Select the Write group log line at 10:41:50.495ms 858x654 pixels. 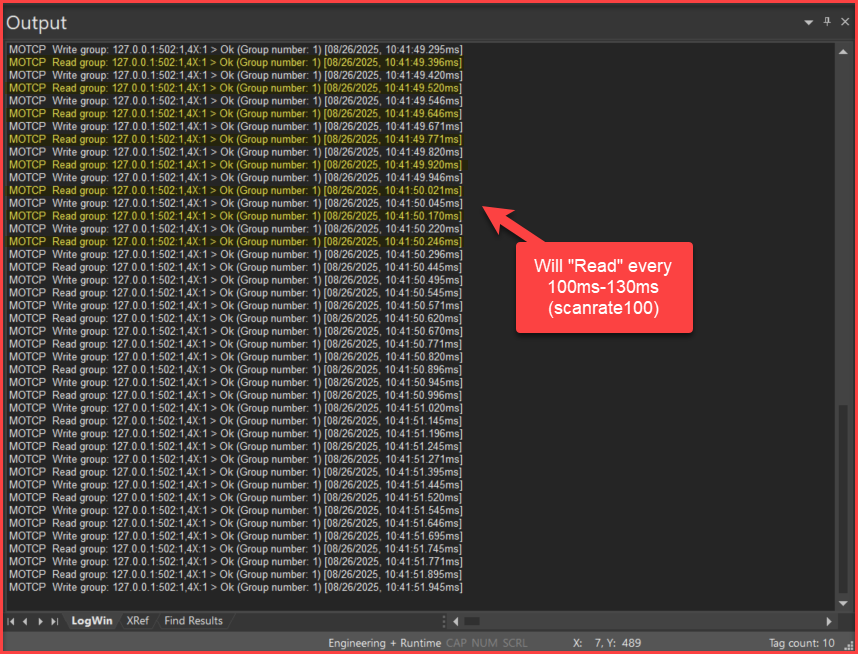[x=236, y=280]
